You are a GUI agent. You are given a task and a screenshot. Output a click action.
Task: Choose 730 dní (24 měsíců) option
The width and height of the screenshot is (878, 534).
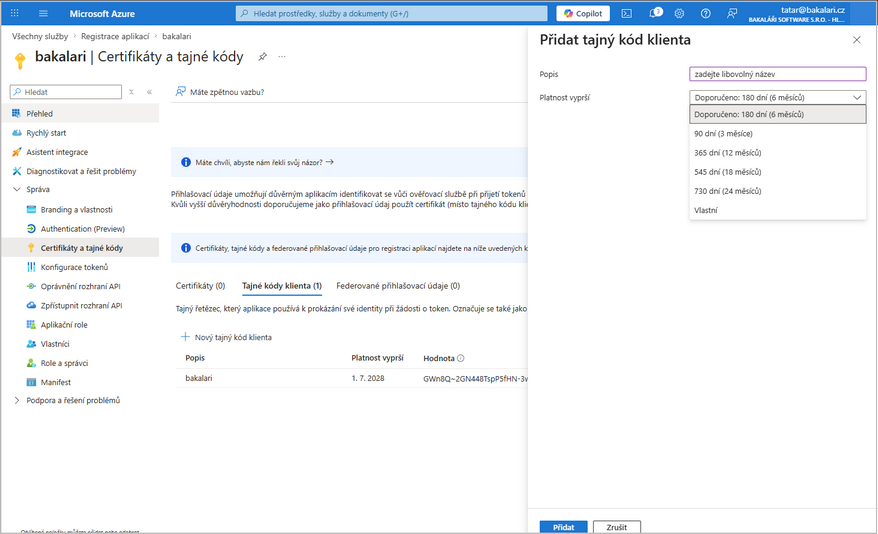[777, 191]
